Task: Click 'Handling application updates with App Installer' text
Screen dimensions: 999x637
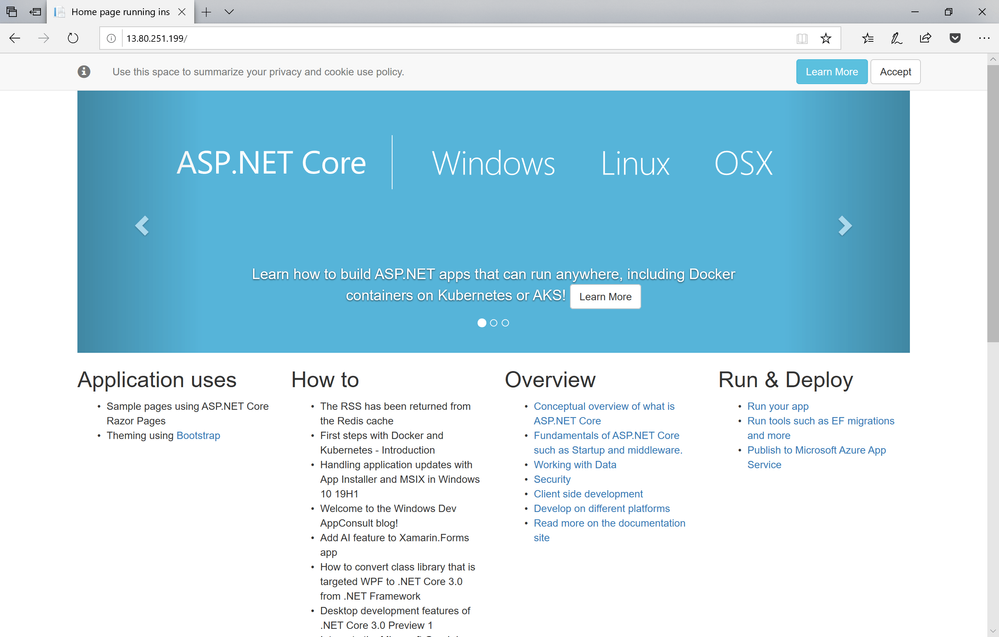Action: [x=399, y=480]
